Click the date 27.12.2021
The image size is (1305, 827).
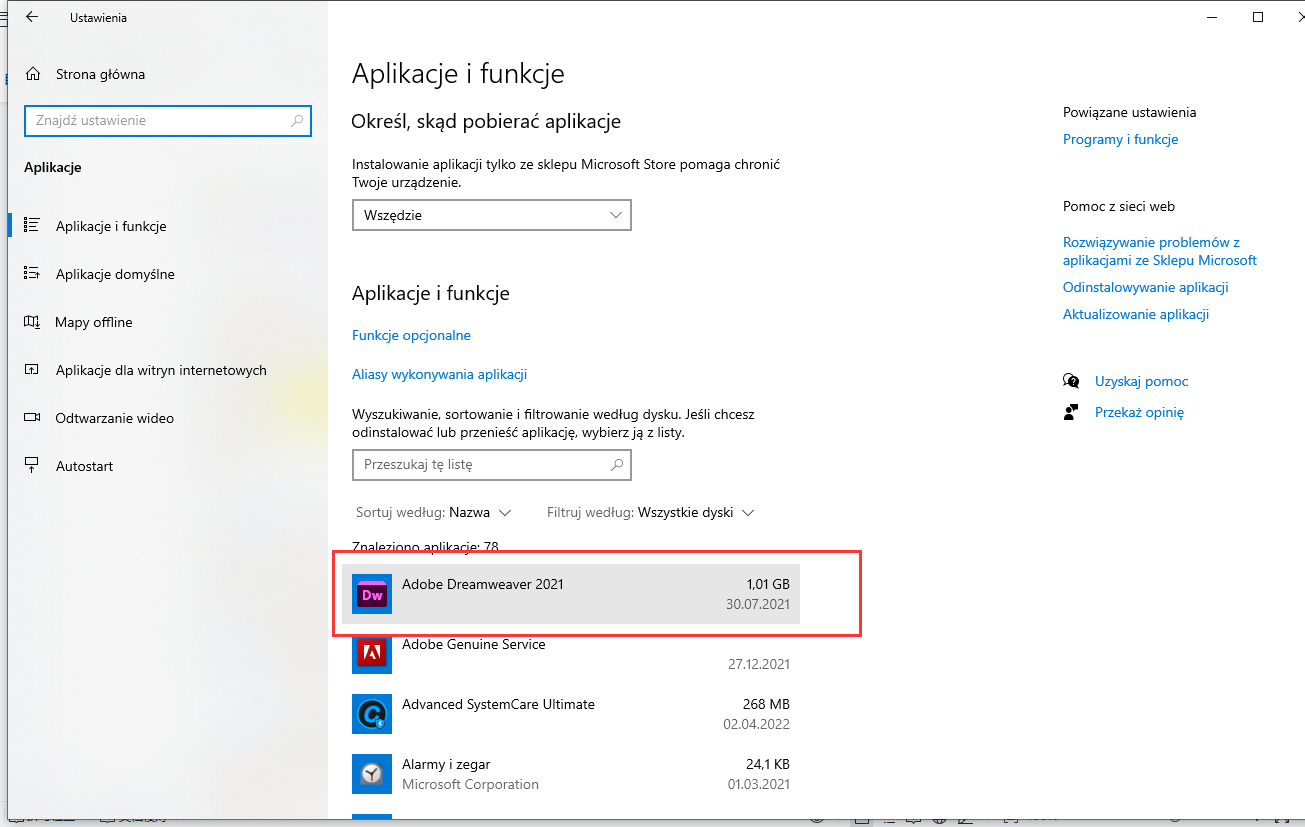click(759, 664)
